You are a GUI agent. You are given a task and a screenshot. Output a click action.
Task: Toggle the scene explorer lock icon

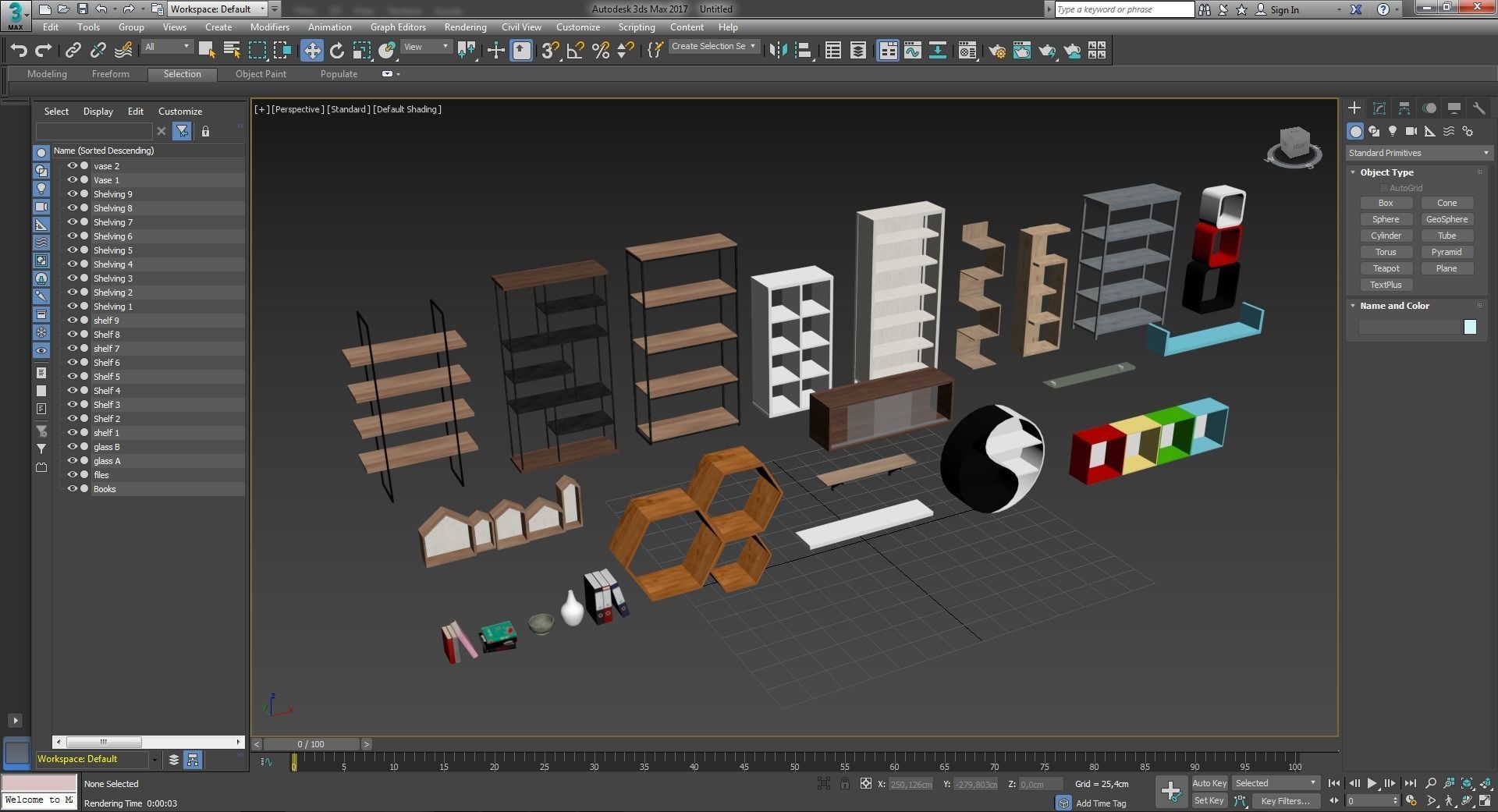pyautogui.click(x=205, y=131)
